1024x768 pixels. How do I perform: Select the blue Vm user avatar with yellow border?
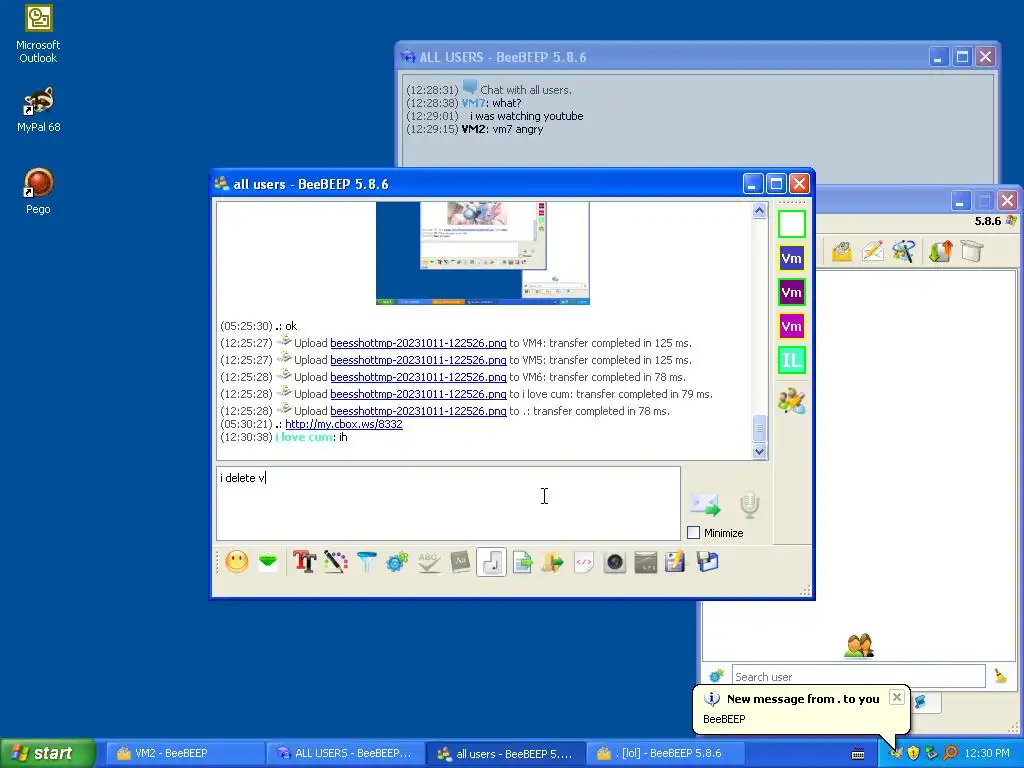pos(792,258)
